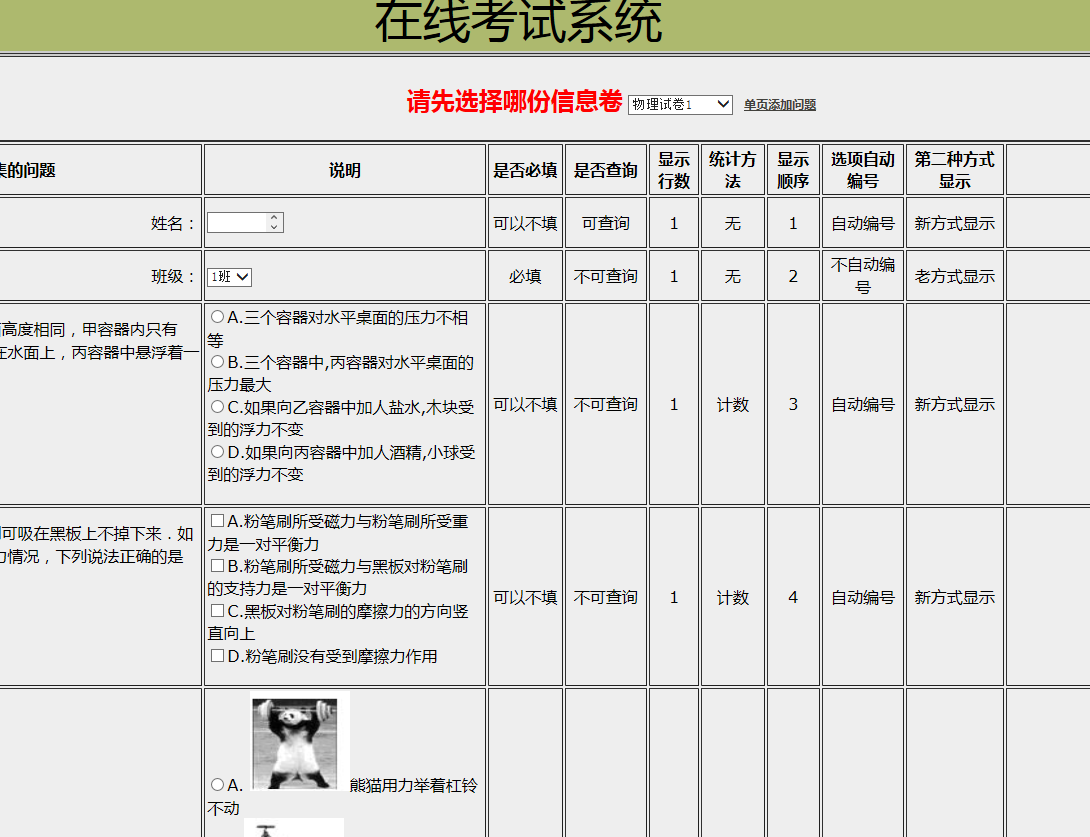This screenshot has width=1090, height=837.
Task: Click 自动编号 in the 姓名 row
Action: click(863, 223)
